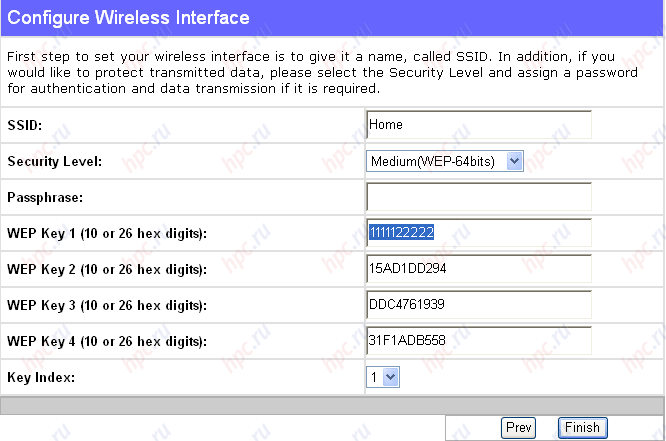Click the introductory description paragraph
666x441 pixels.
pos(322,72)
